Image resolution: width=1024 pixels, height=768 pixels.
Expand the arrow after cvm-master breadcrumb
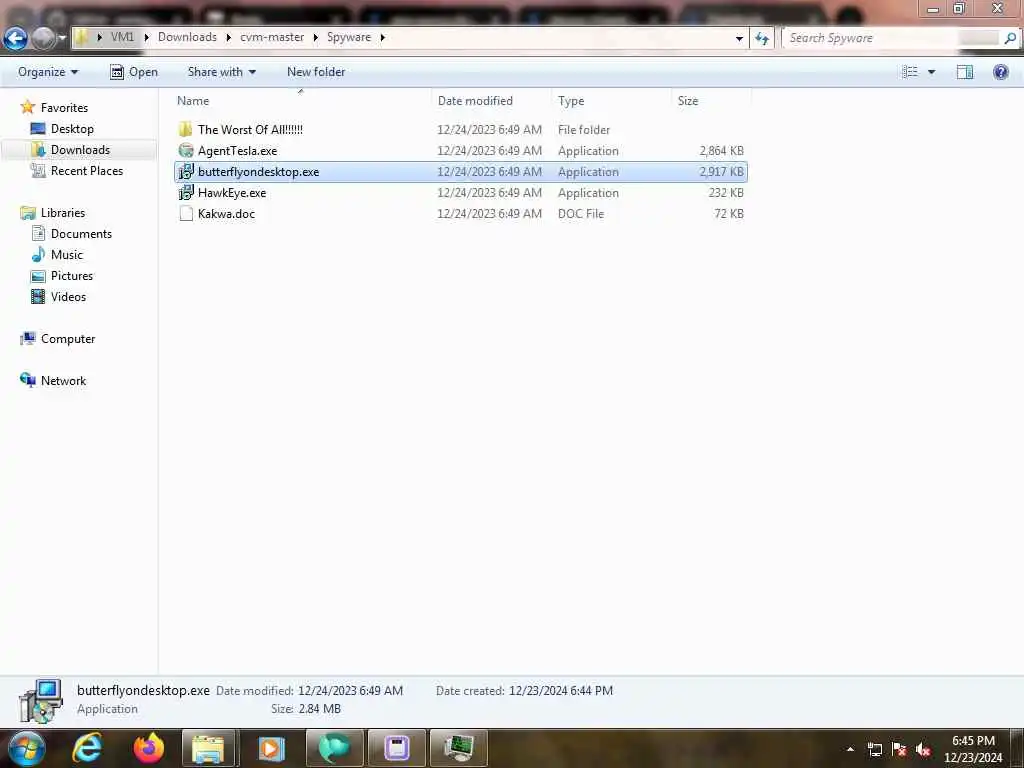click(x=315, y=37)
